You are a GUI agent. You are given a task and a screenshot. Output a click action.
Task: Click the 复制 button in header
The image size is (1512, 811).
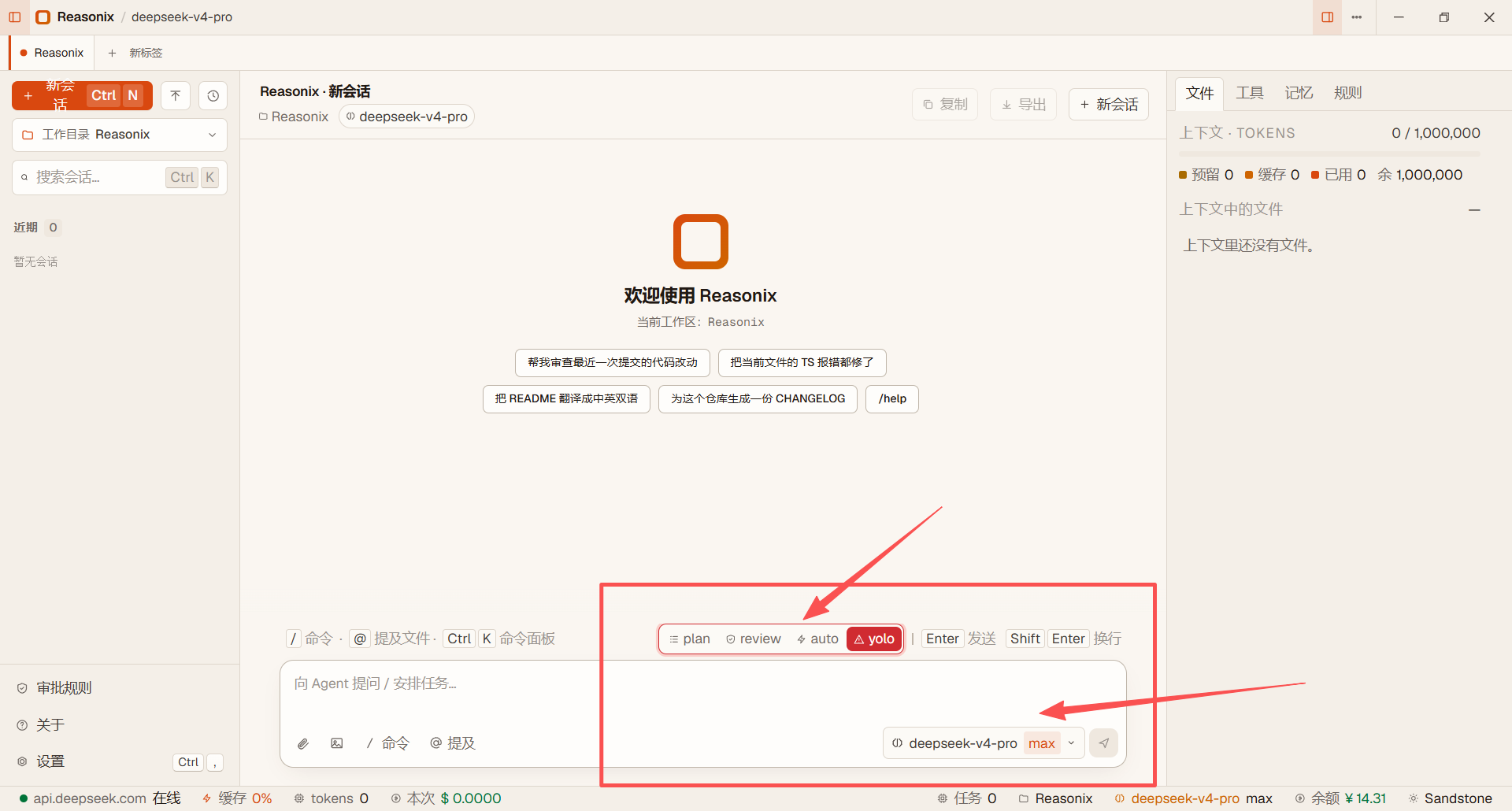945,105
